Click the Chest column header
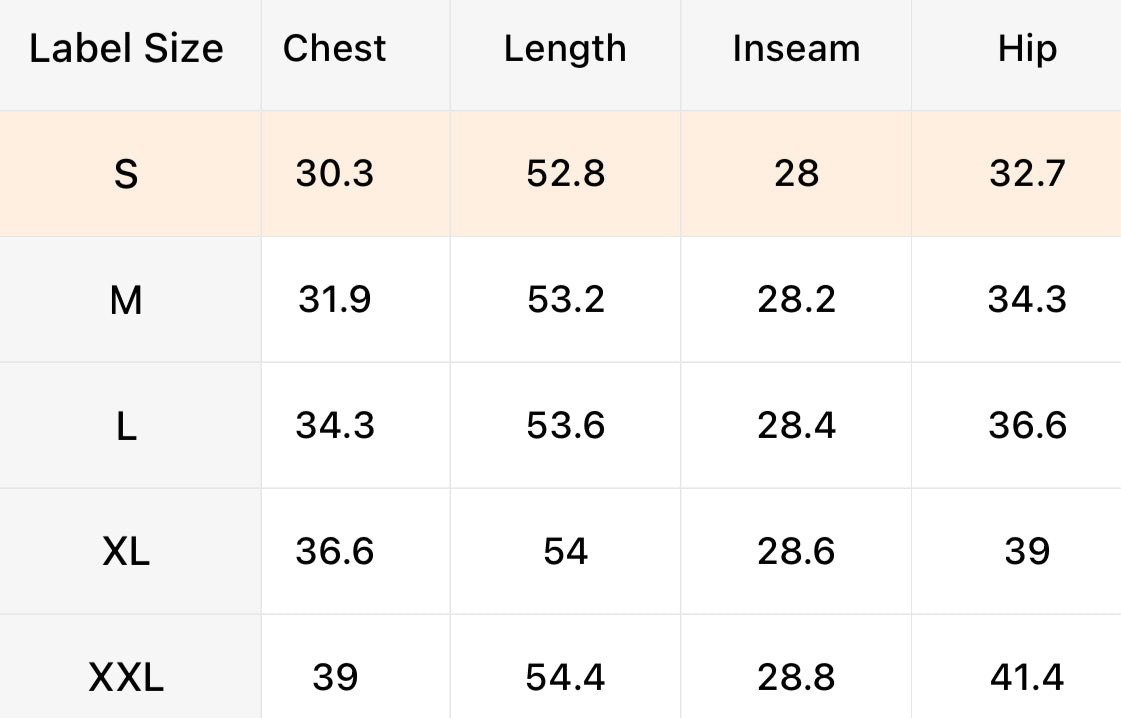The height and width of the screenshot is (718, 1121). tap(334, 49)
